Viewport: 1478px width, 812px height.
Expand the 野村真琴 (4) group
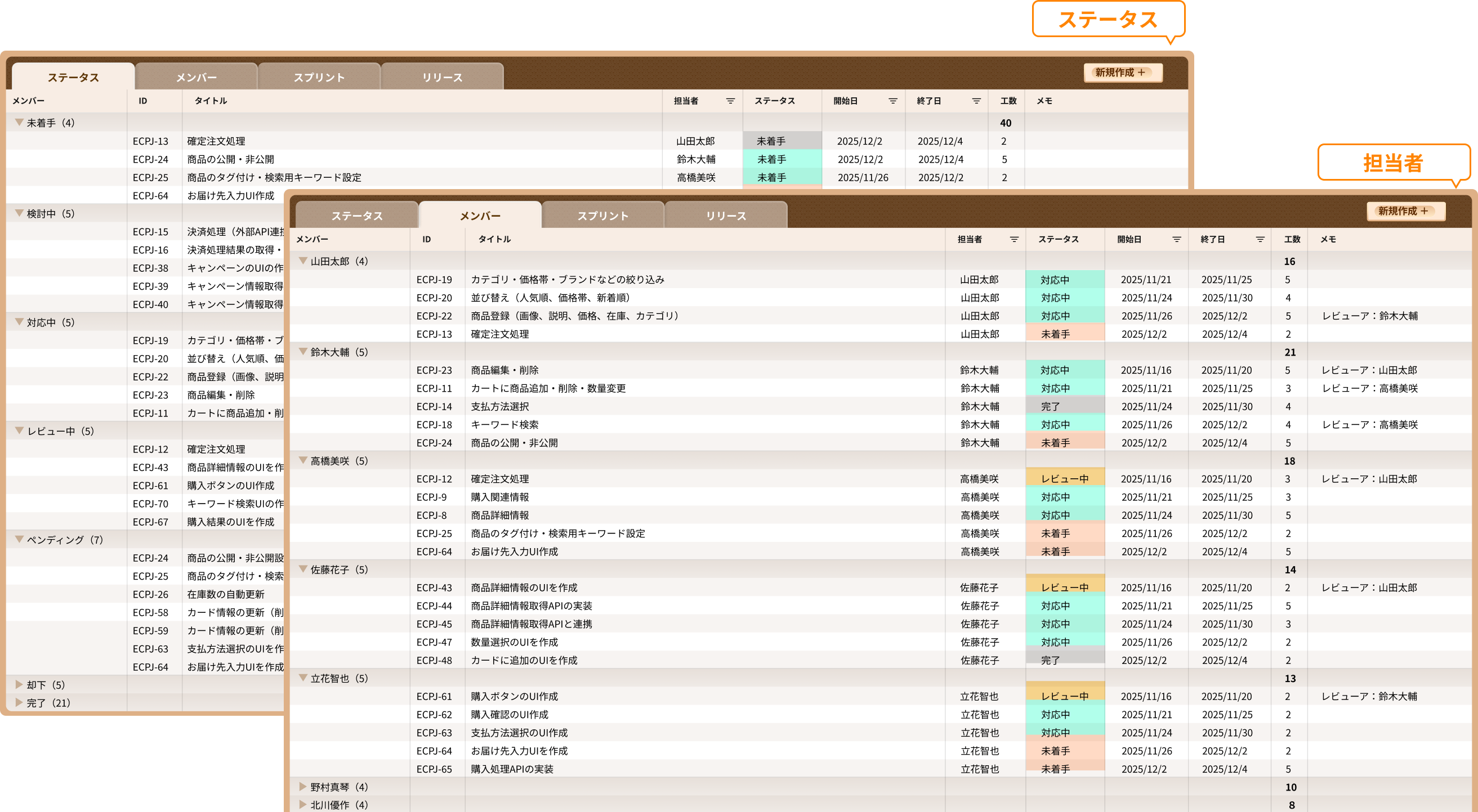pos(303,787)
